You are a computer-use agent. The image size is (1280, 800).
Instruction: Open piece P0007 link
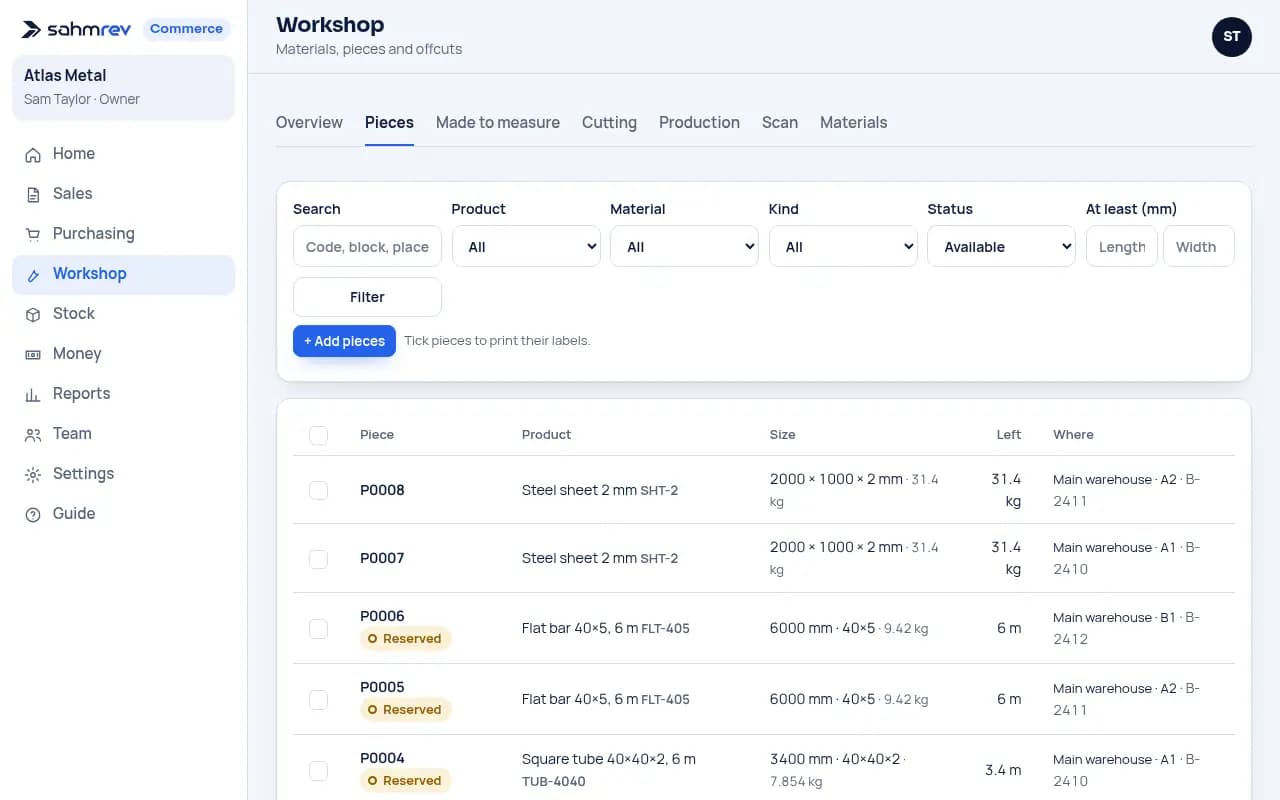tap(382, 558)
